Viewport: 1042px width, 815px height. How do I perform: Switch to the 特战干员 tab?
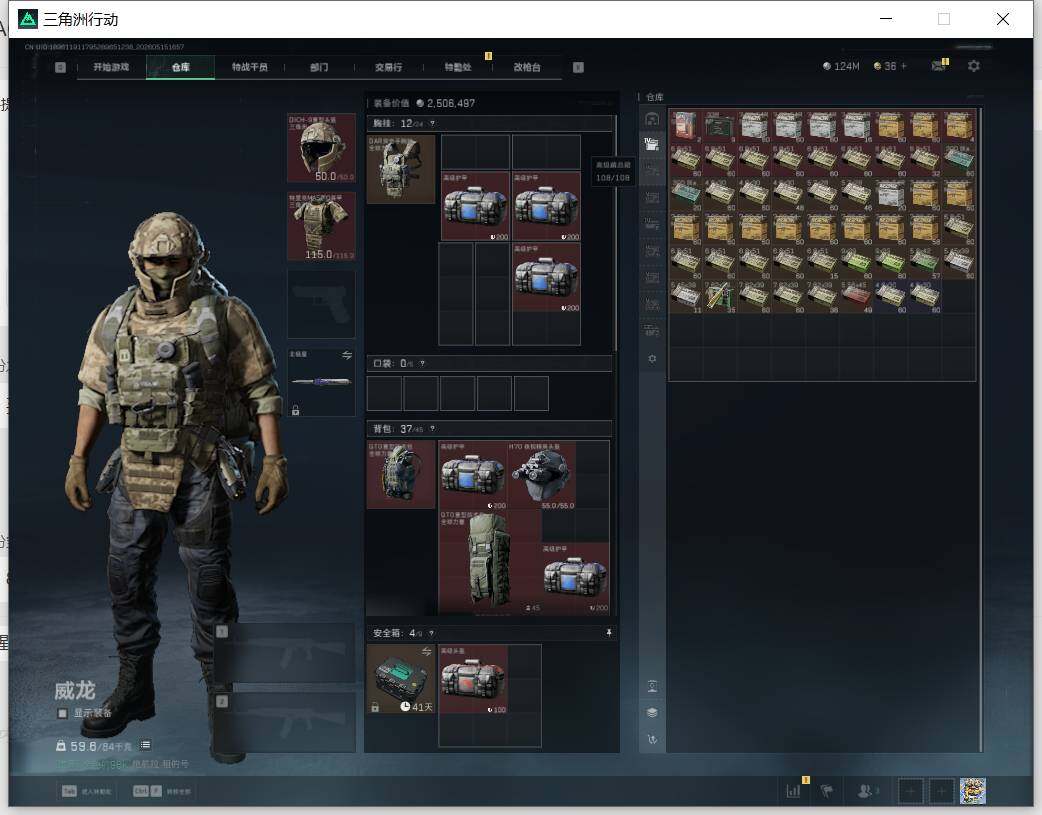coord(250,67)
